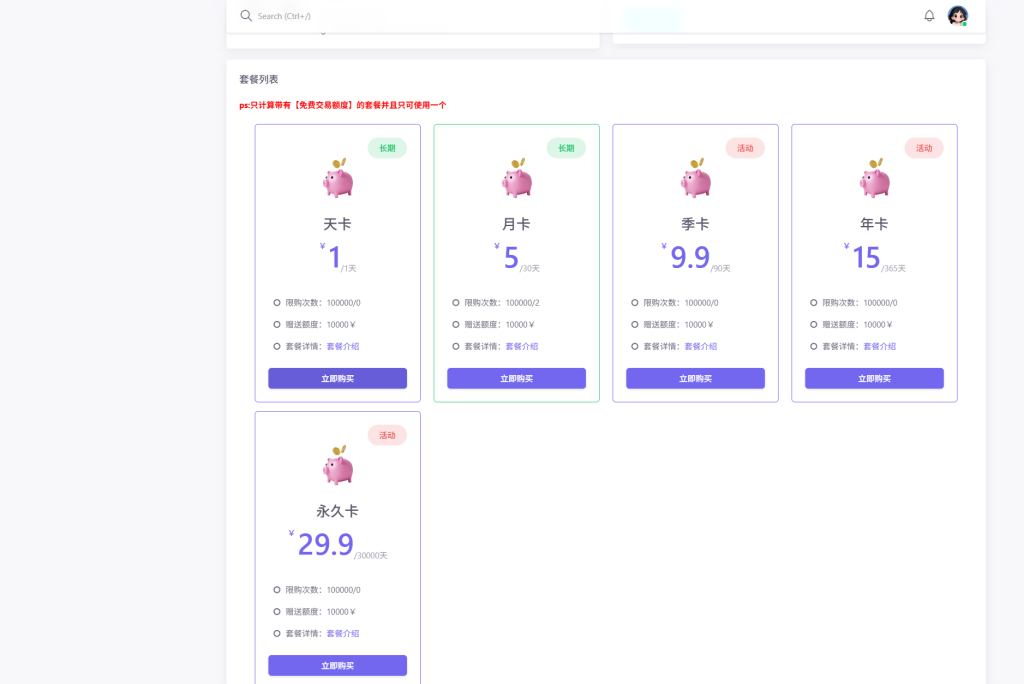
Task: Open the user avatar menu
Action: point(957,16)
